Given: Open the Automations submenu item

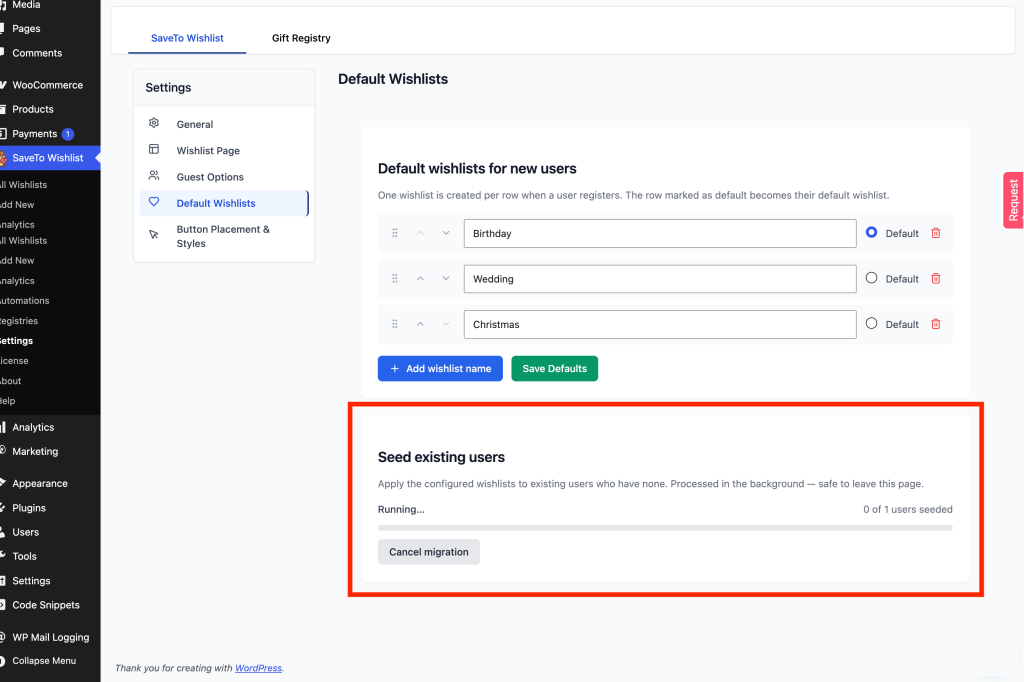Looking at the screenshot, I should point(25,300).
